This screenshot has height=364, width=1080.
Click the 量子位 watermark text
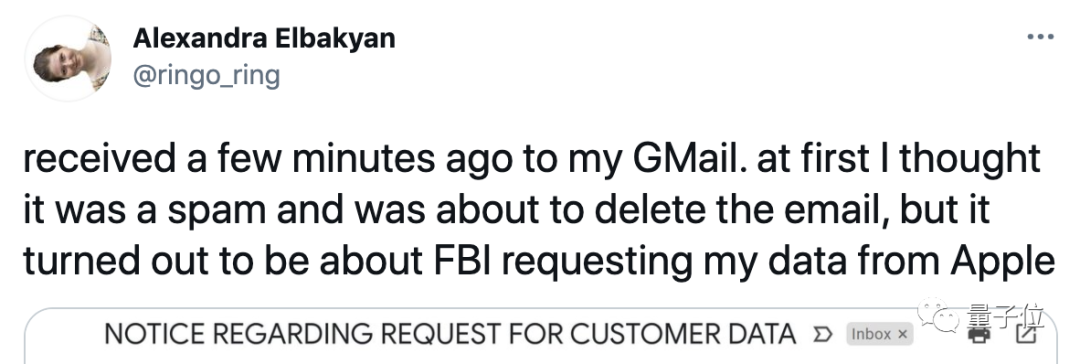tap(1005, 316)
